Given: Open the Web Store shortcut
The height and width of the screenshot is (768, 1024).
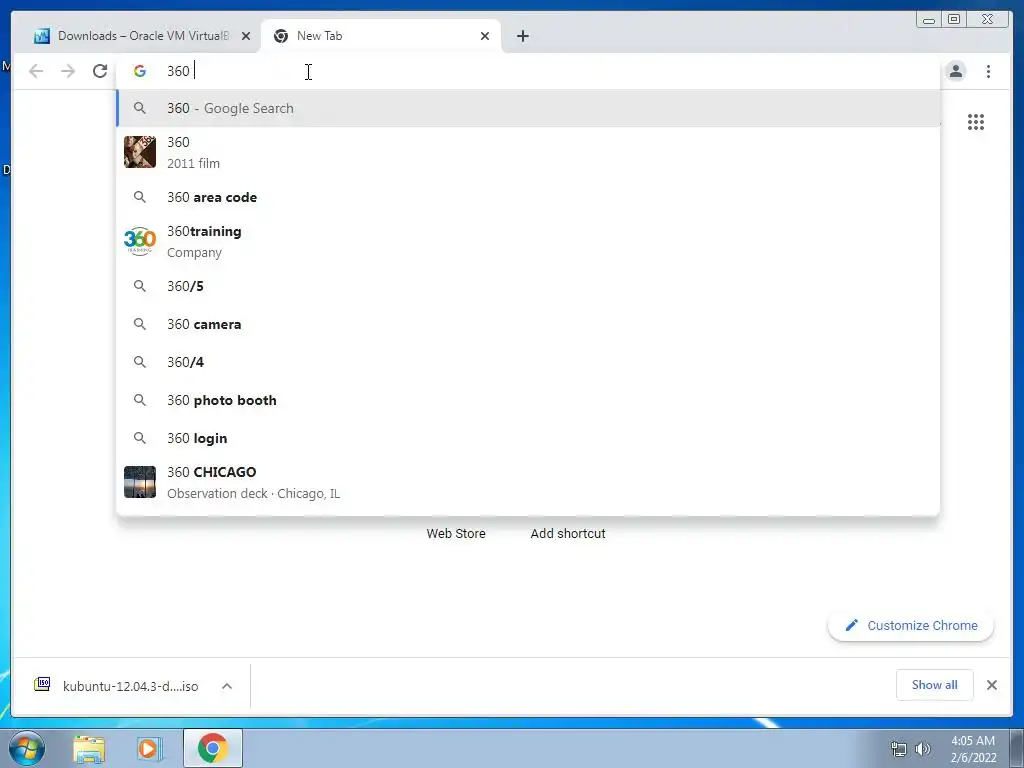Looking at the screenshot, I should 456,534.
